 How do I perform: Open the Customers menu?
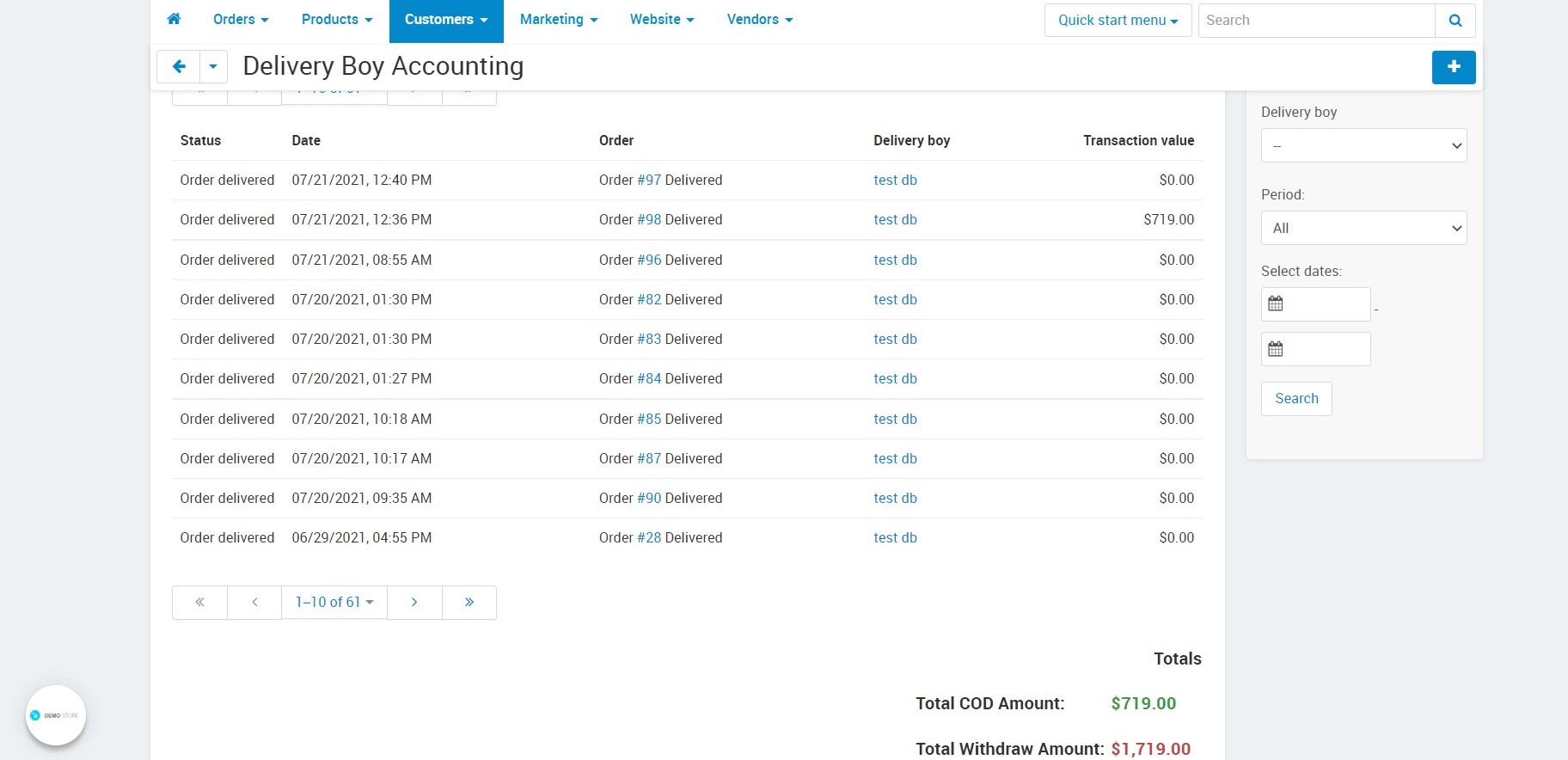[446, 20]
